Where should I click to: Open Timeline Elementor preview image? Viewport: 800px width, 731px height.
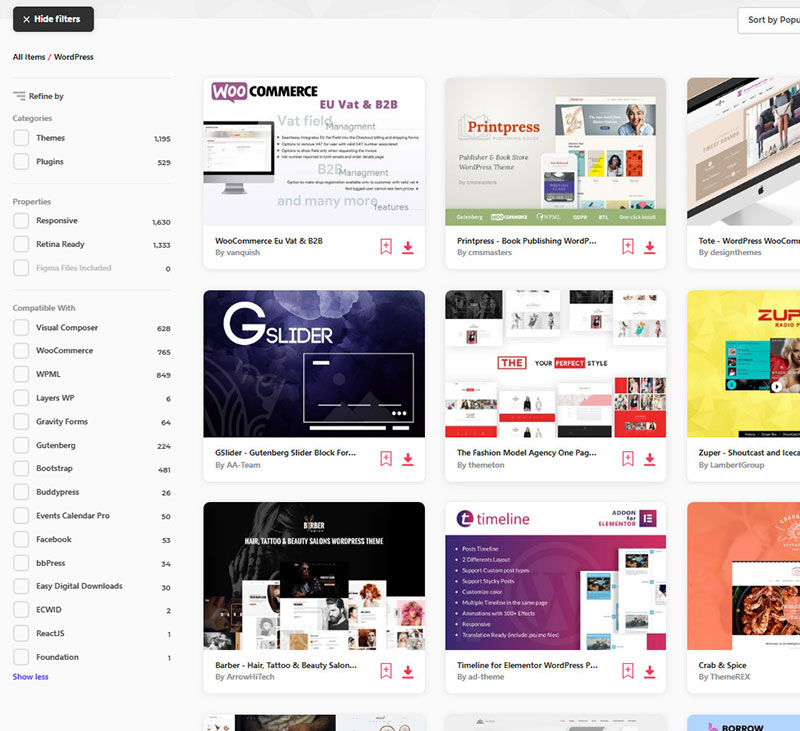pyautogui.click(x=555, y=576)
